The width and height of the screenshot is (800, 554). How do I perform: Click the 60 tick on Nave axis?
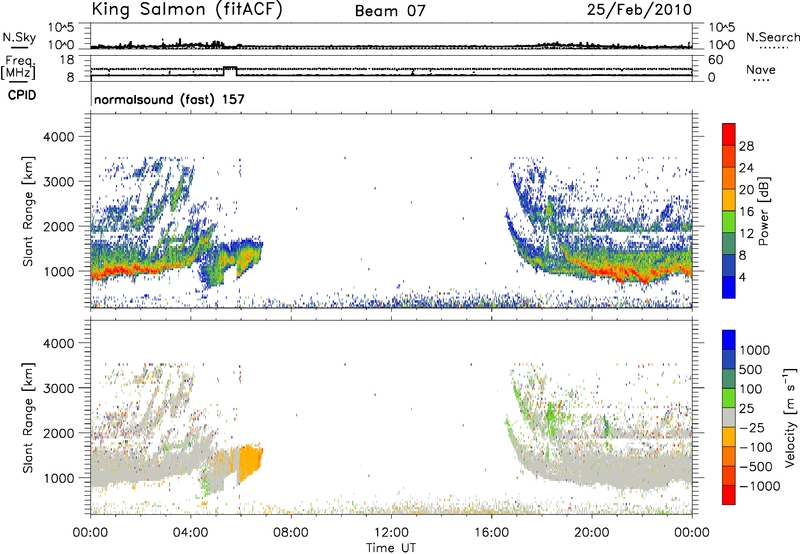click(x=715, y=60)
